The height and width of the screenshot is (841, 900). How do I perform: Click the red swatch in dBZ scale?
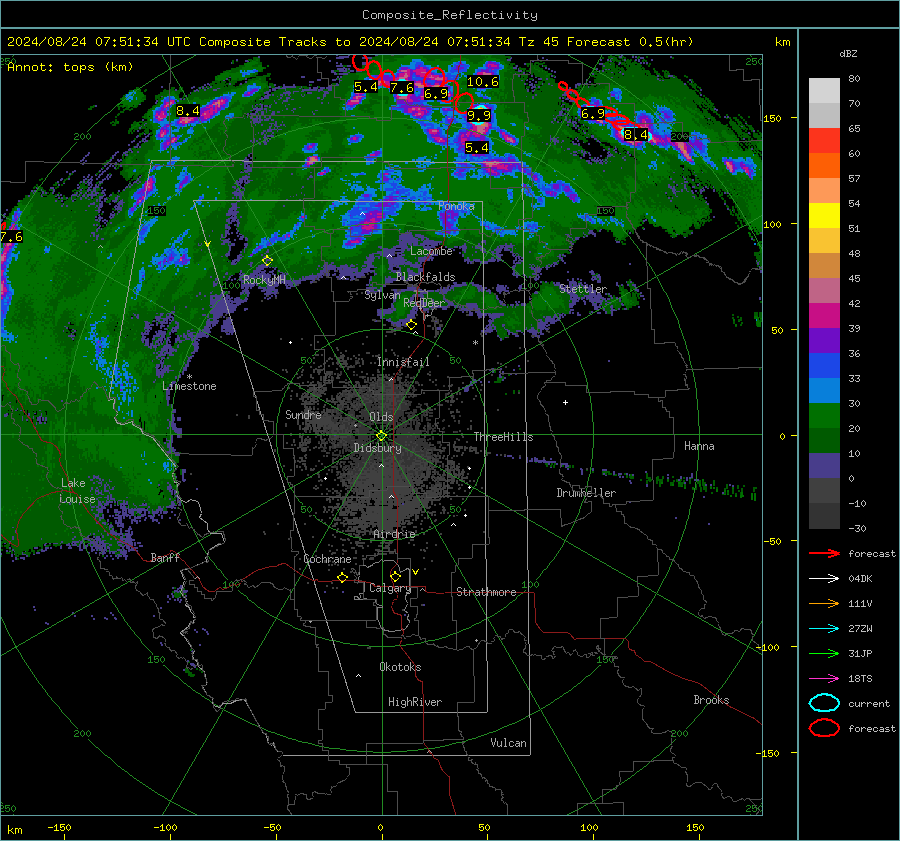click(x=824, y=141)
